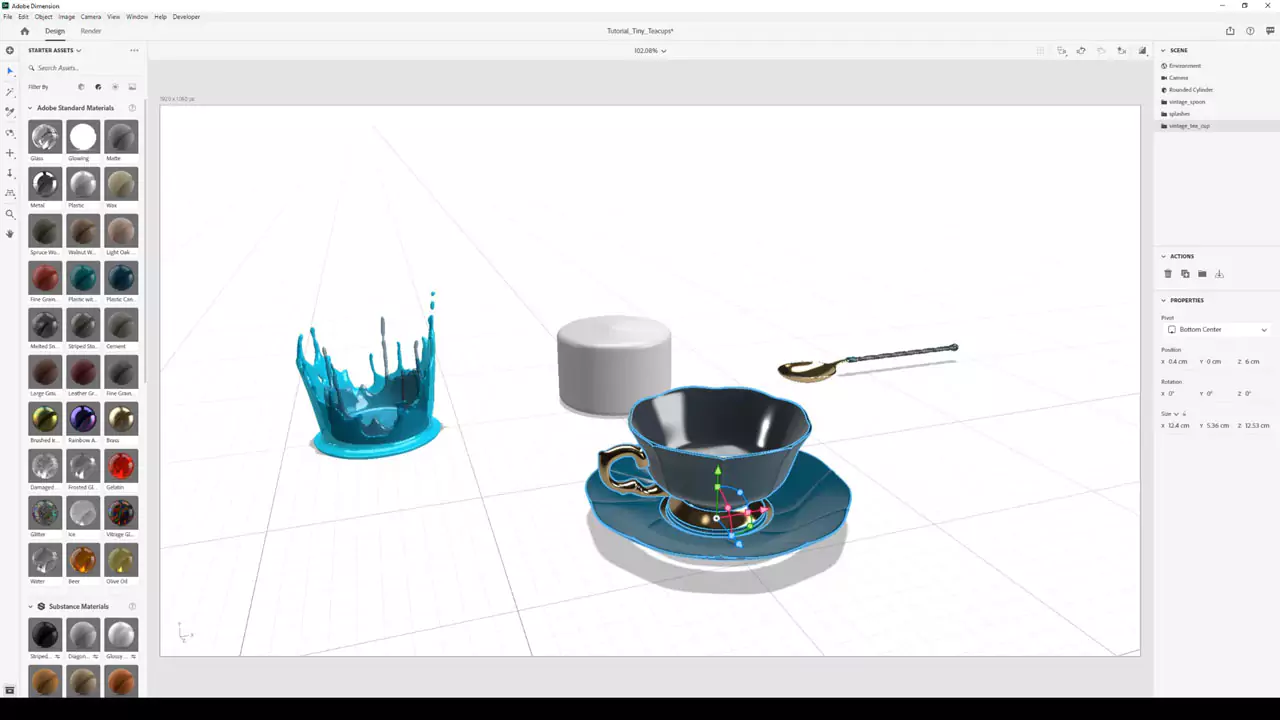
Task: Activate the Zoom tool
Action: pos(10,214)
